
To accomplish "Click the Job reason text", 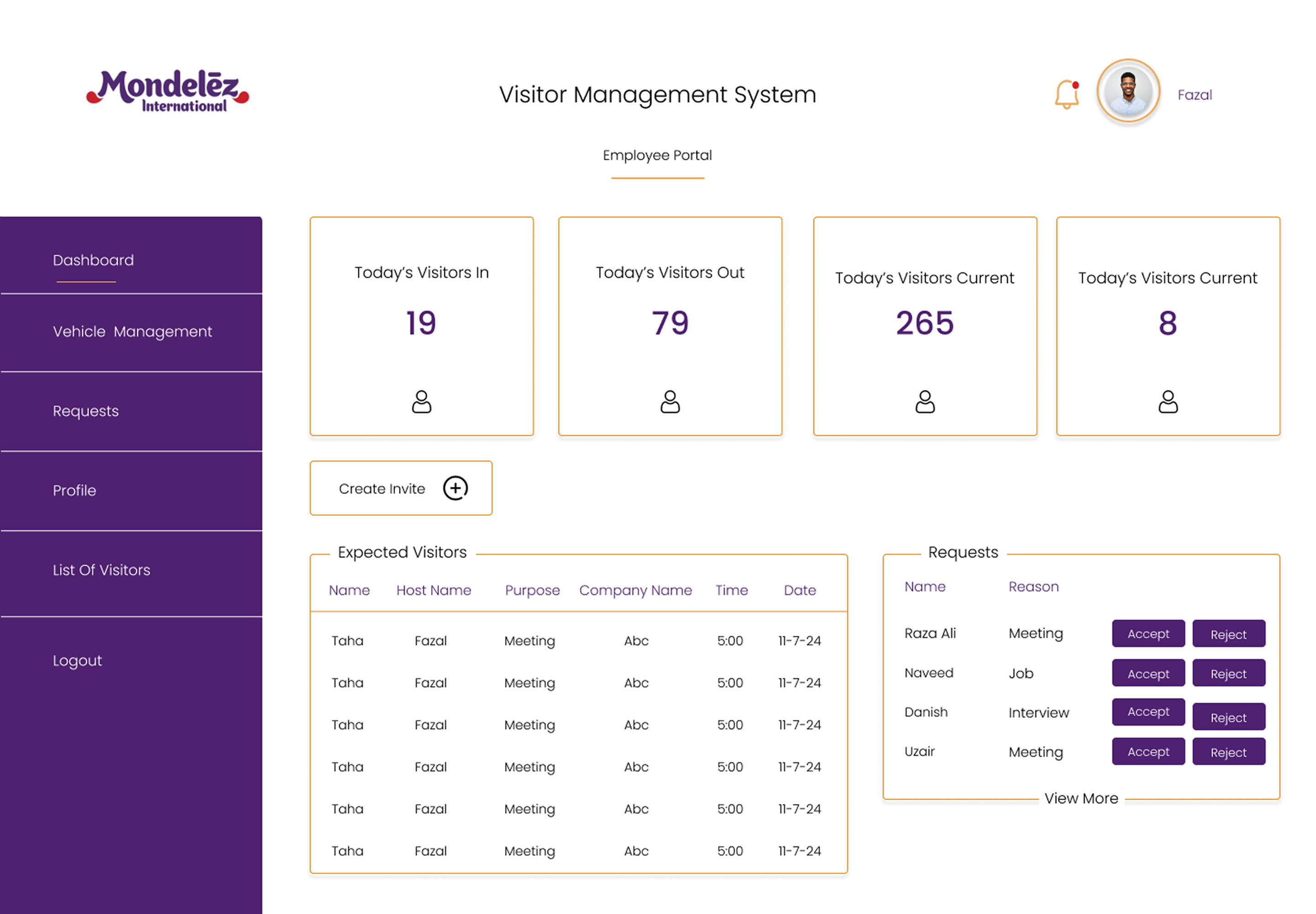I will click(1020, 674).
